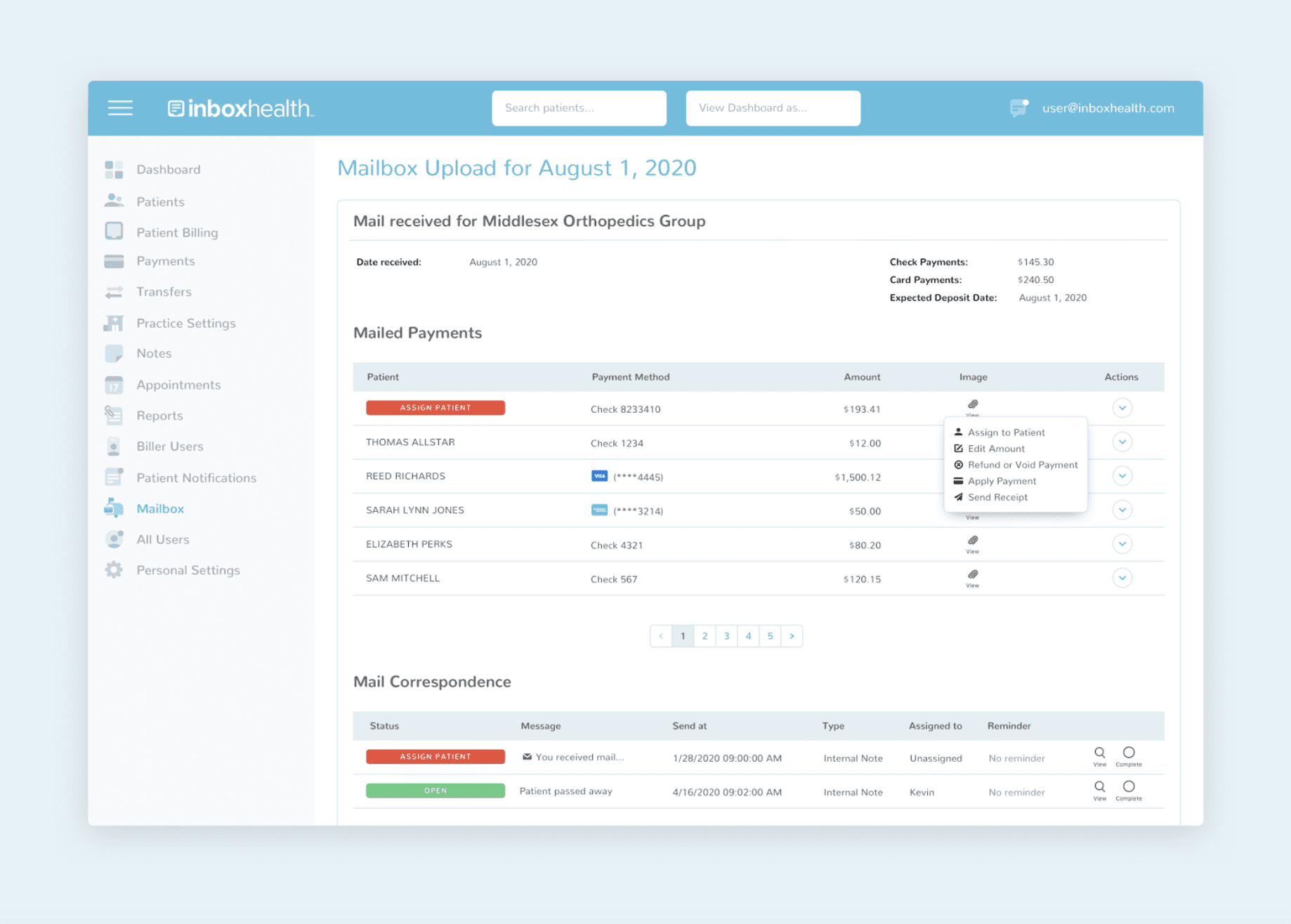Image resolution: width=1291 pixels, height=924 pixels.
Task: Mark 'Patient passed away' note as Complete
Action: (1129, 790)
